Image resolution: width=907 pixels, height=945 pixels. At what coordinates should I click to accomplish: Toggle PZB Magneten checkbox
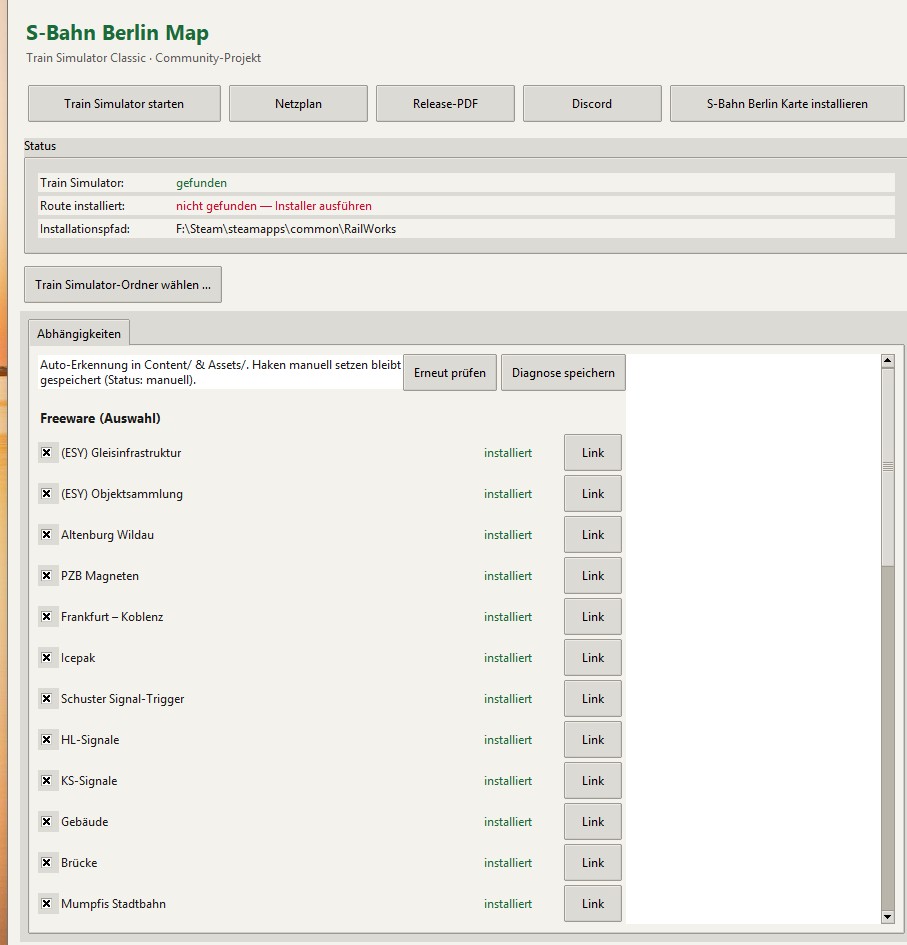46,576
